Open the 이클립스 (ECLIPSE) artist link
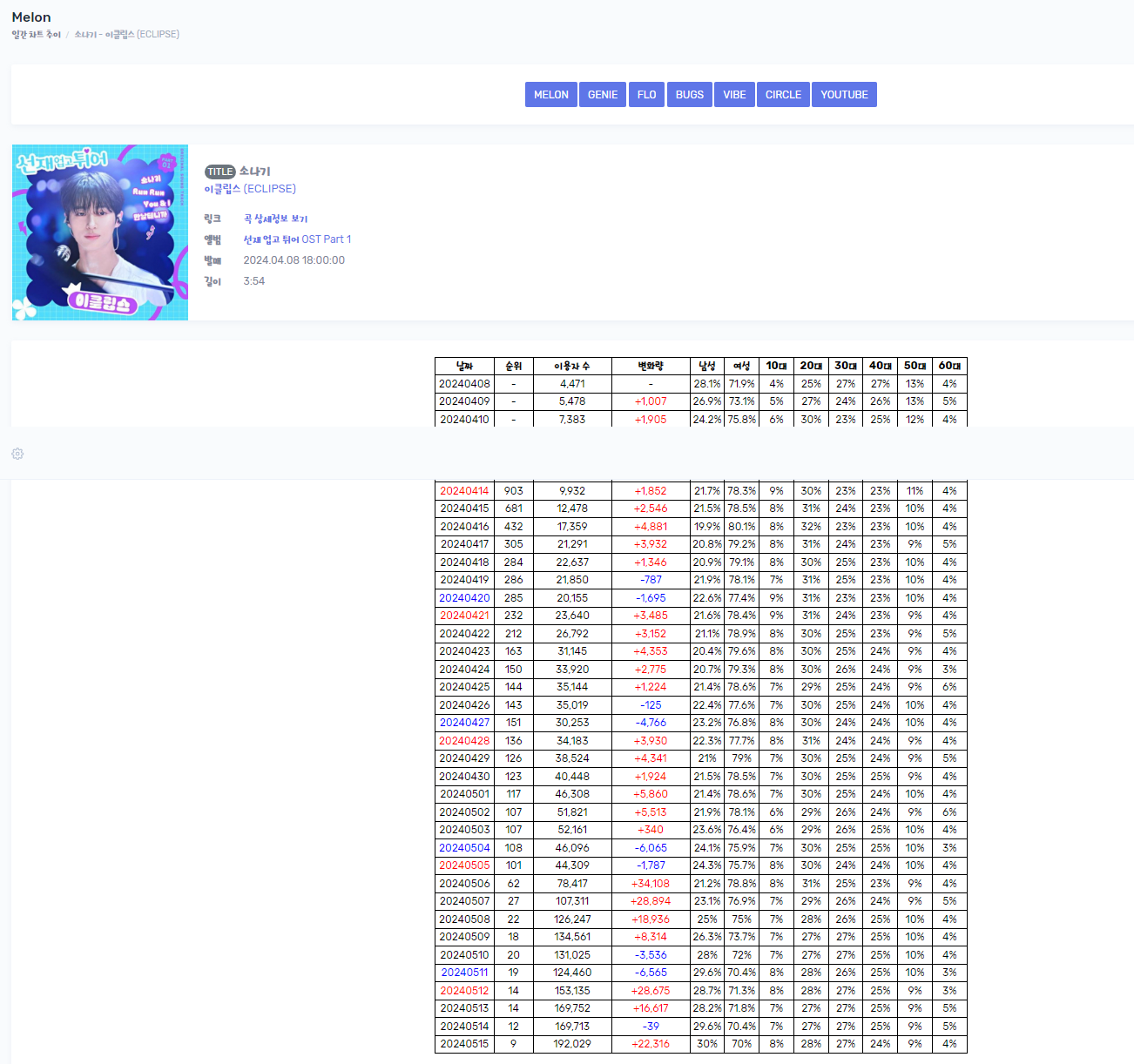Screen dimensions: 1134x1064 click(x=250, y=189)
